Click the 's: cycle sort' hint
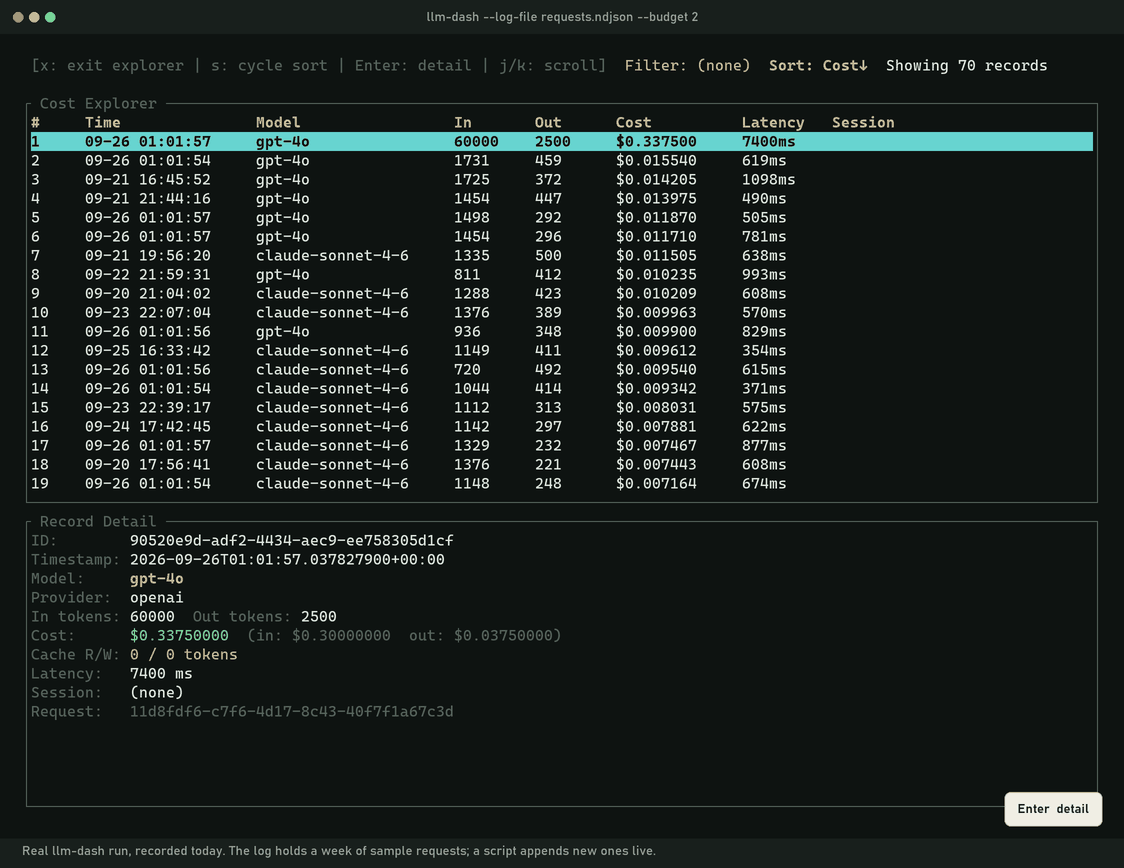The width and height of the screenshot is (1124, 868). 269,65
